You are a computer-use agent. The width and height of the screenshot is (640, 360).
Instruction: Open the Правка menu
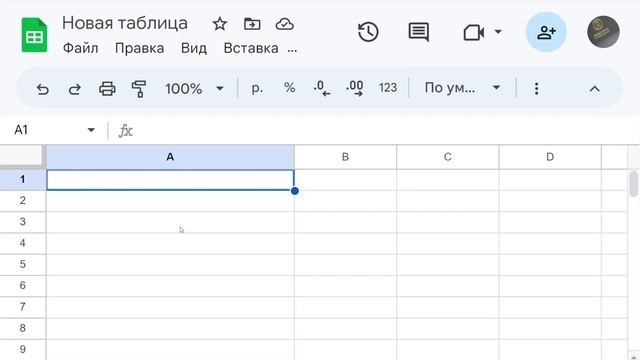coord(140,48)
